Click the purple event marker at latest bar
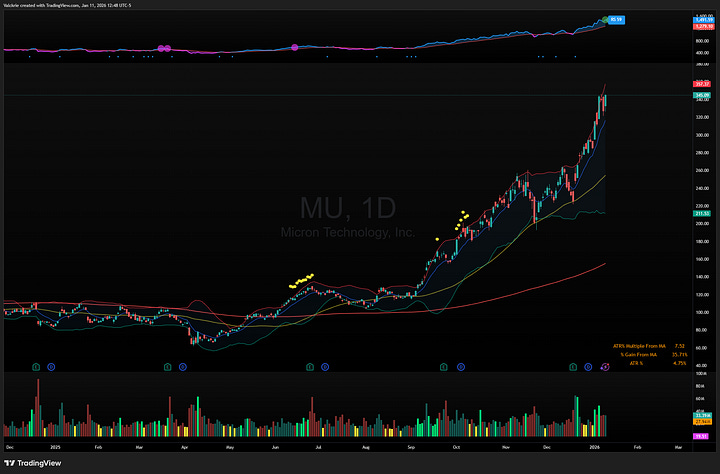This screenshot has width=720, height=474. pos(605,367)
